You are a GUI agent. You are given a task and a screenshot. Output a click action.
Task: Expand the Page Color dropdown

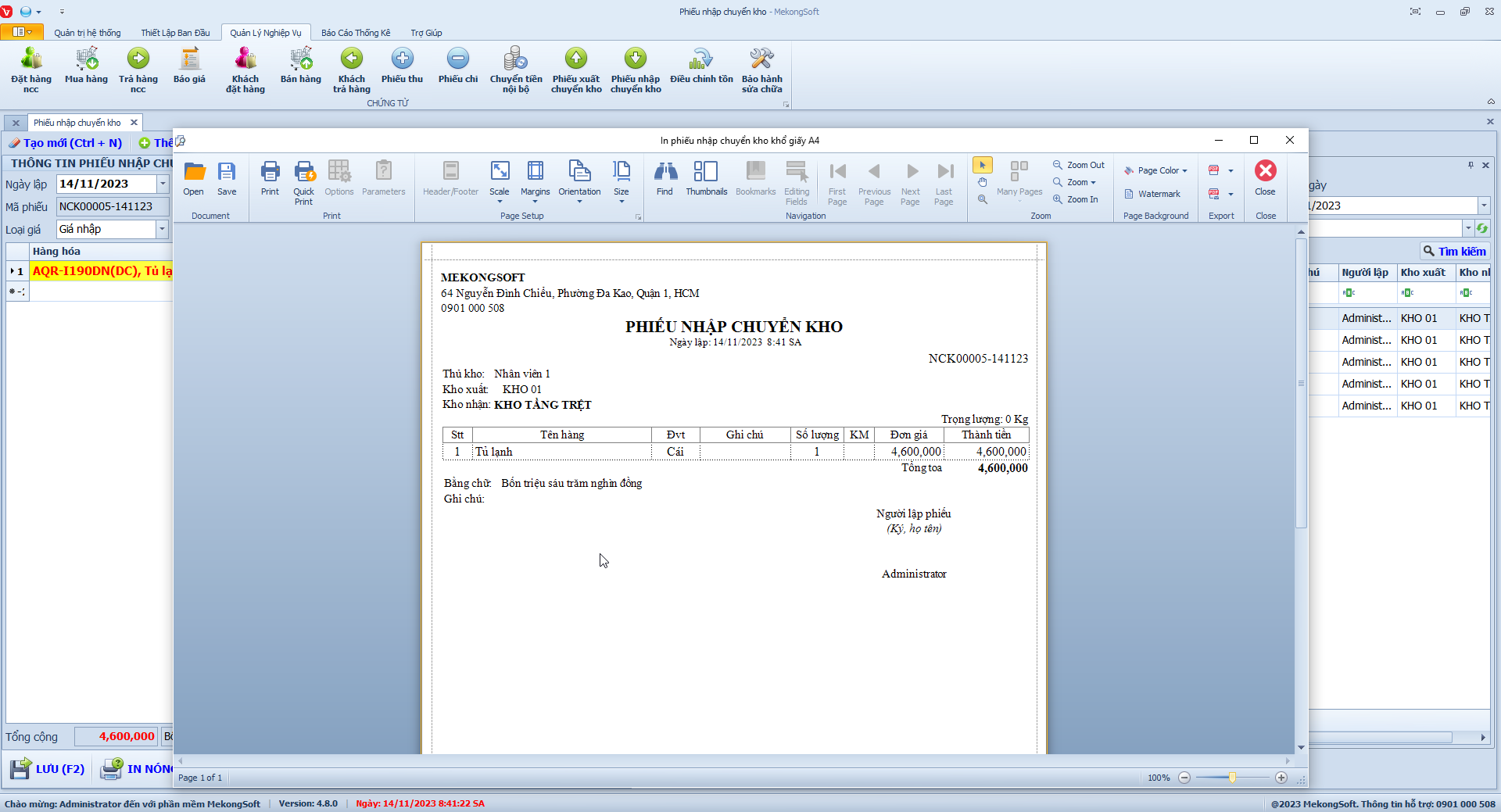[x=1156, y=170]
